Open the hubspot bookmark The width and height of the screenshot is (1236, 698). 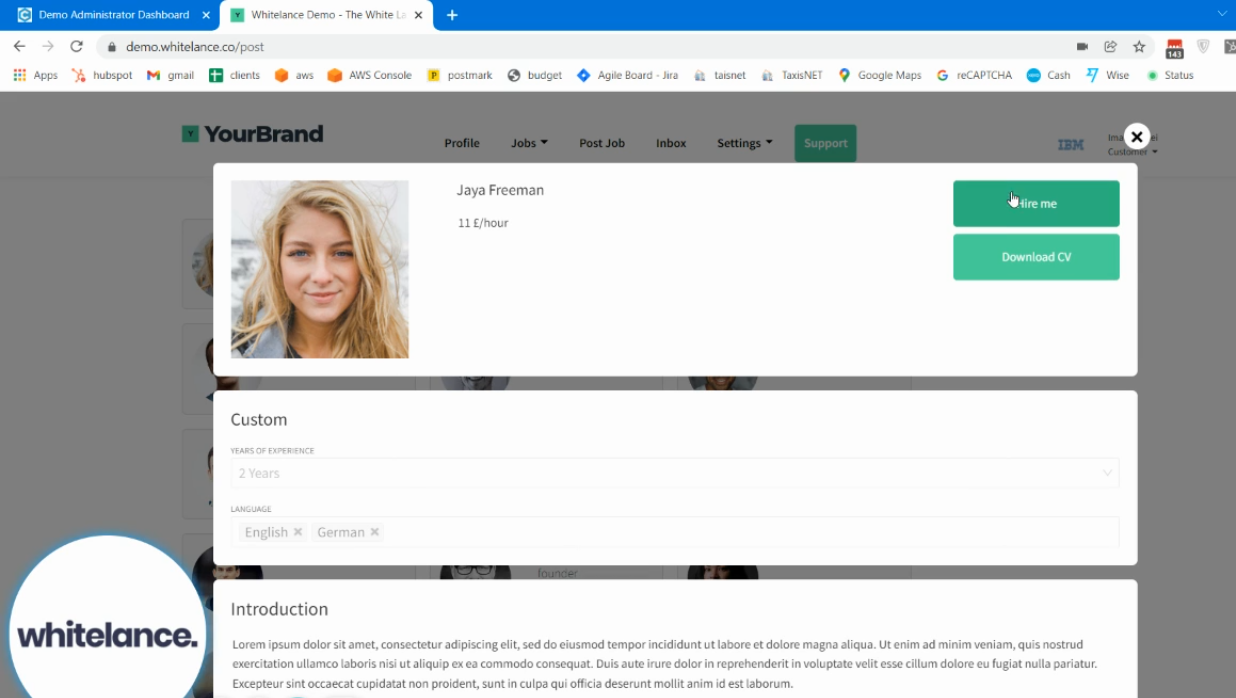[102, 75]
